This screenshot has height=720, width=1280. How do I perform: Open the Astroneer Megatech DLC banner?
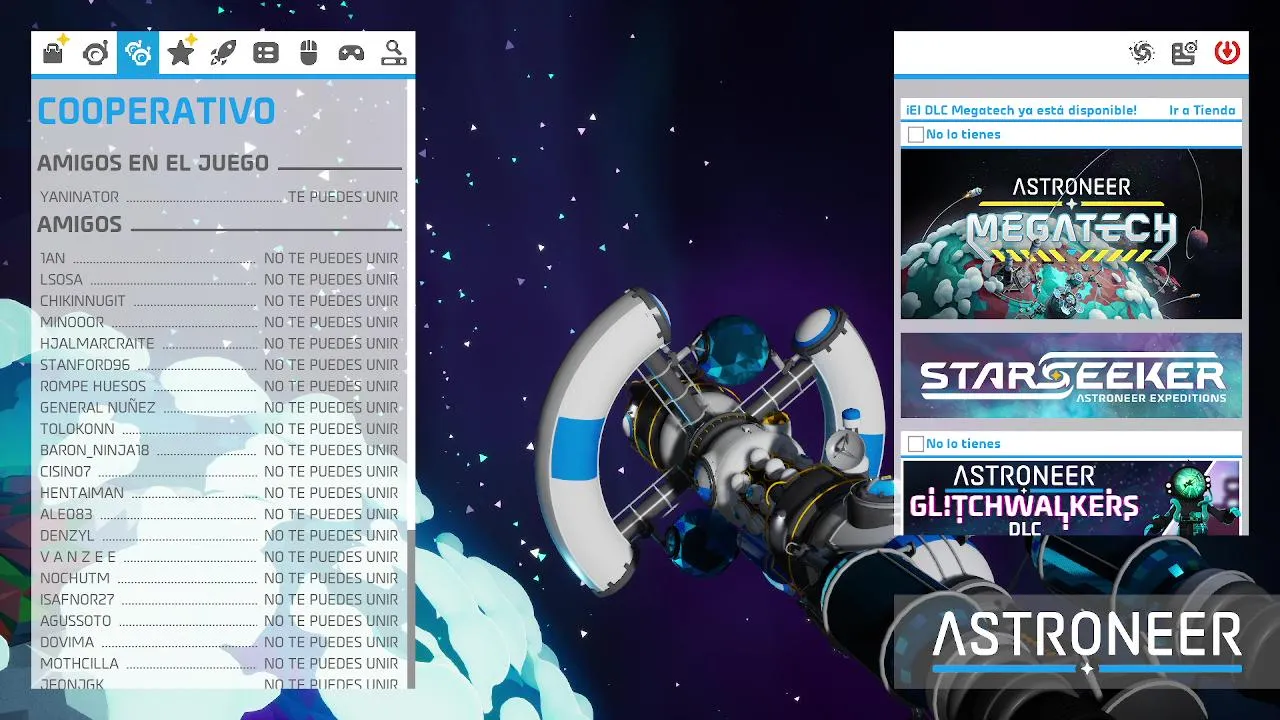click(x=1071, y=234)
